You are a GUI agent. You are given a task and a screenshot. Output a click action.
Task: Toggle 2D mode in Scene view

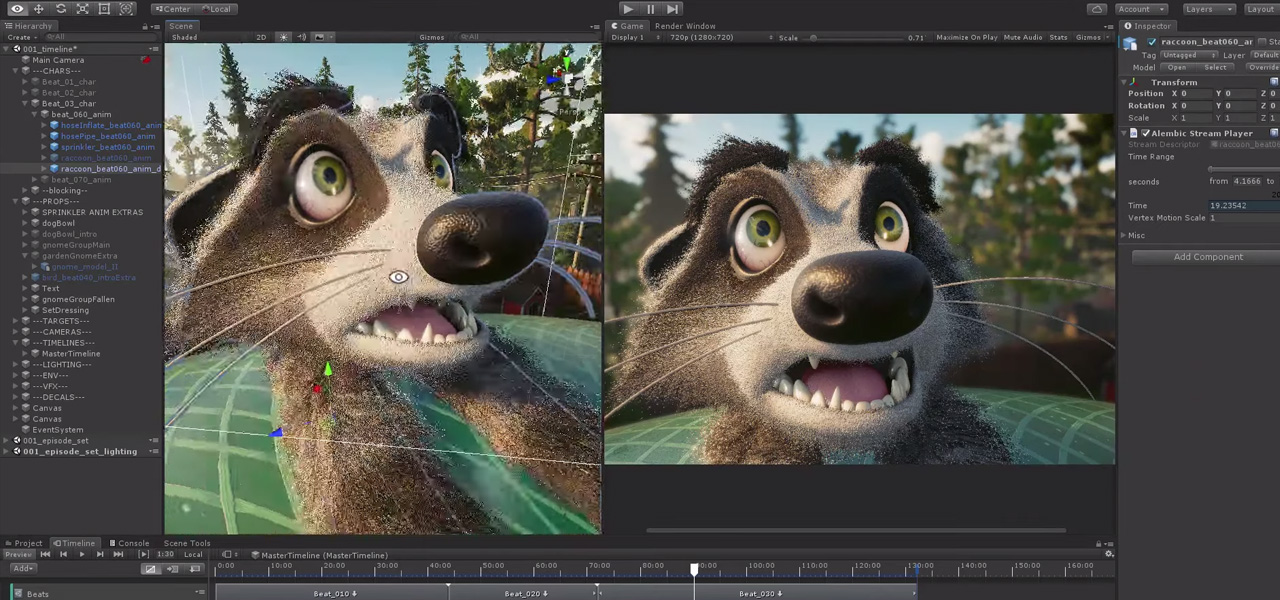click(x=261, y=37)
